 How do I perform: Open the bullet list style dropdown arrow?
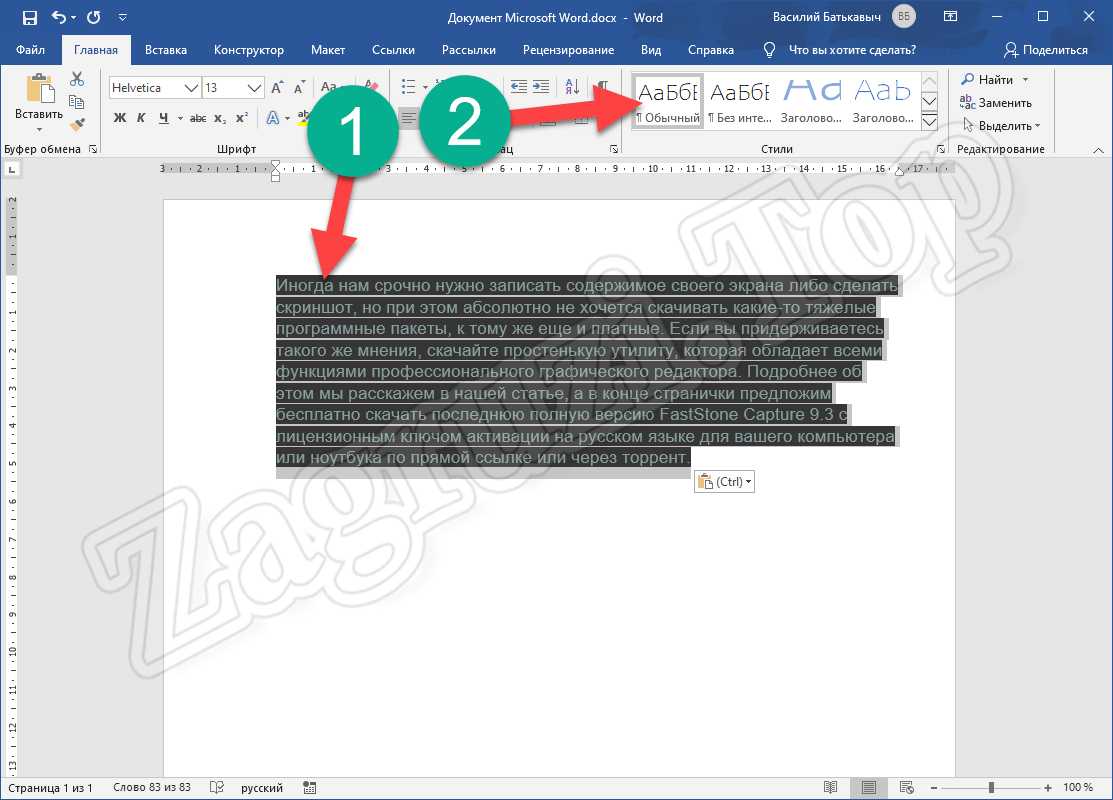pyautogui.click(x=425, y=87)
